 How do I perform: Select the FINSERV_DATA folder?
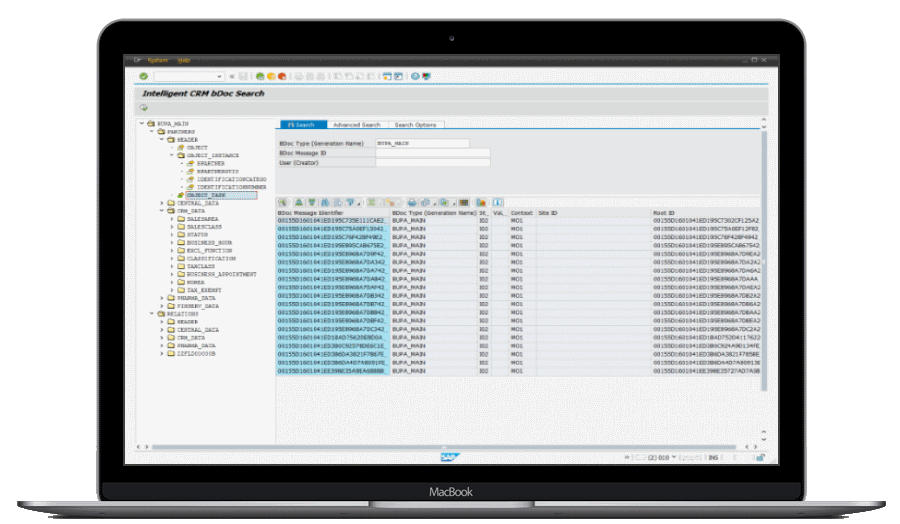pos(198,306)
